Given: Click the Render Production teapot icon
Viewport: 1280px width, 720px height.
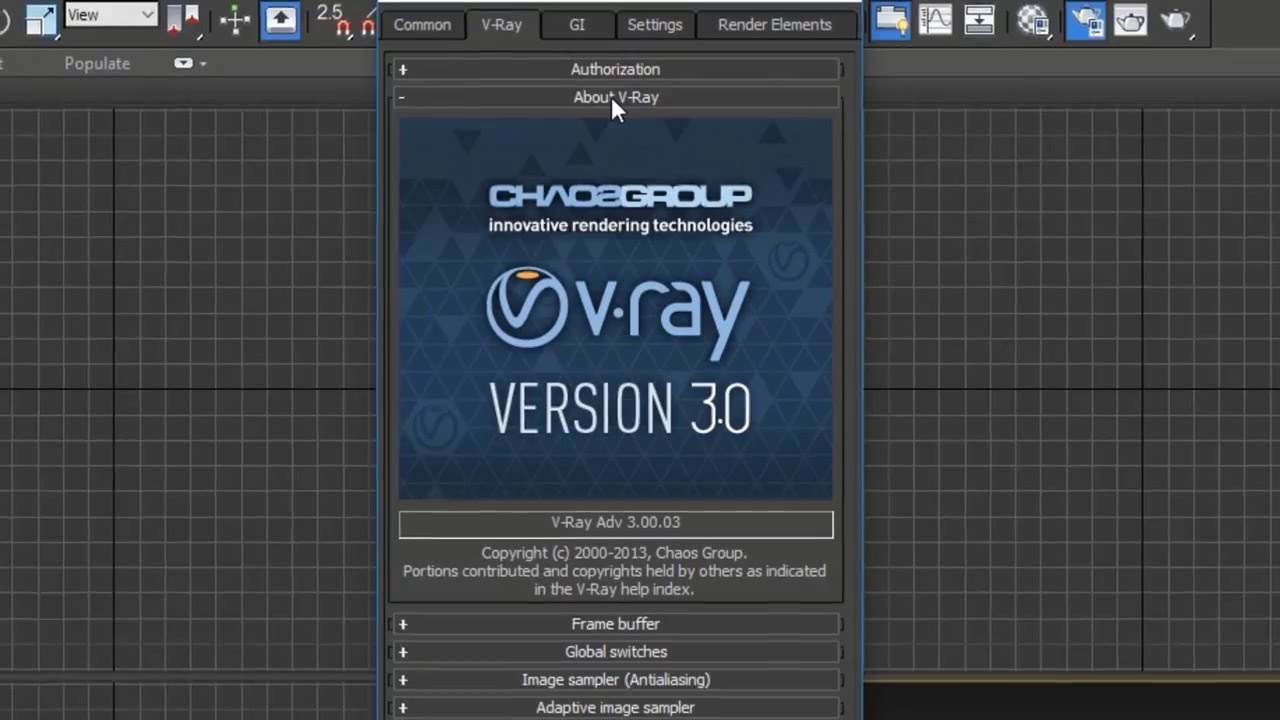Looking at the screenshot, I should click(1177, 20).
